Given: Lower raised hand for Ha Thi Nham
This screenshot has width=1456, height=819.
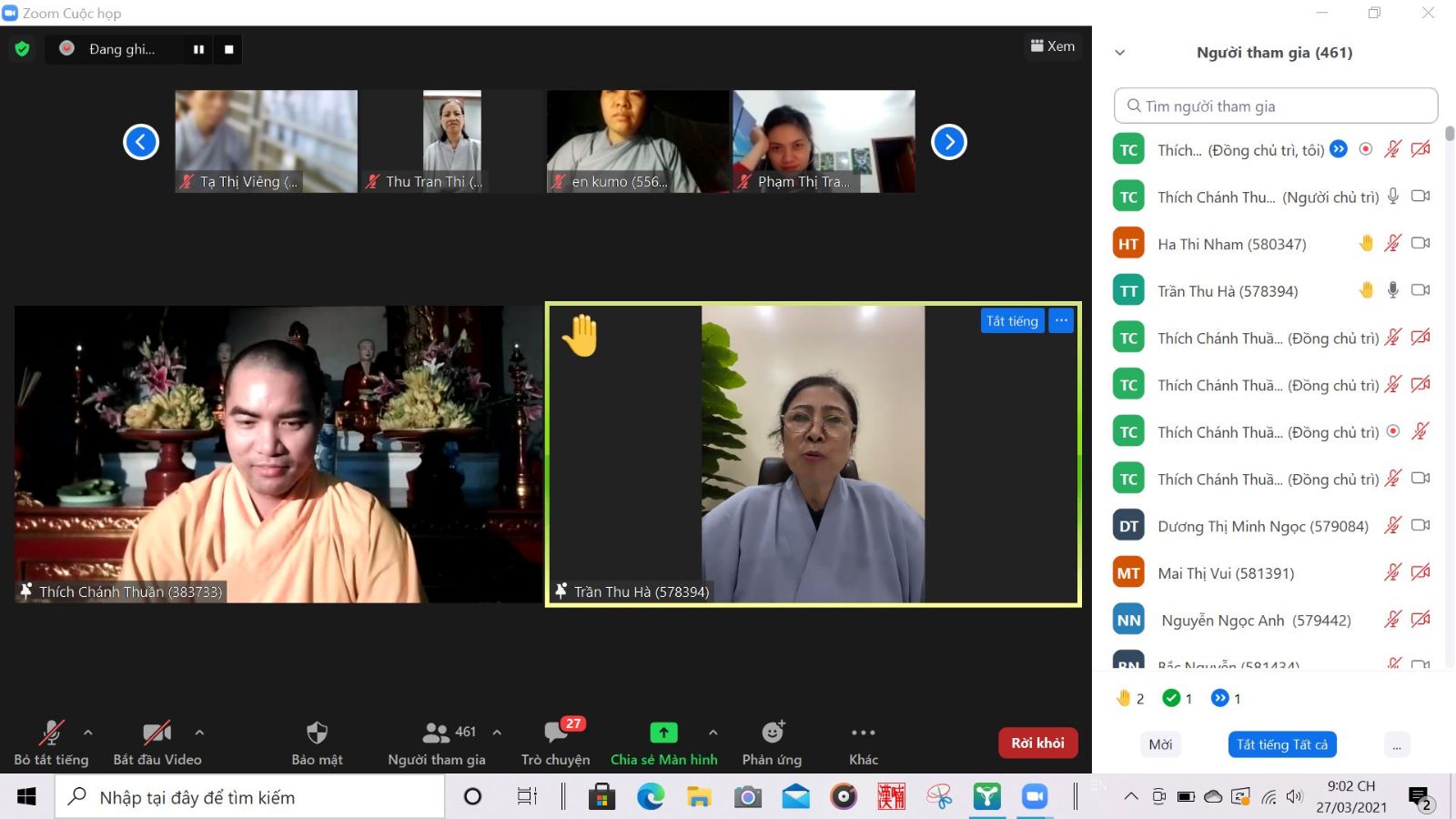Looking at the screenshot, I should point(1366,243).
